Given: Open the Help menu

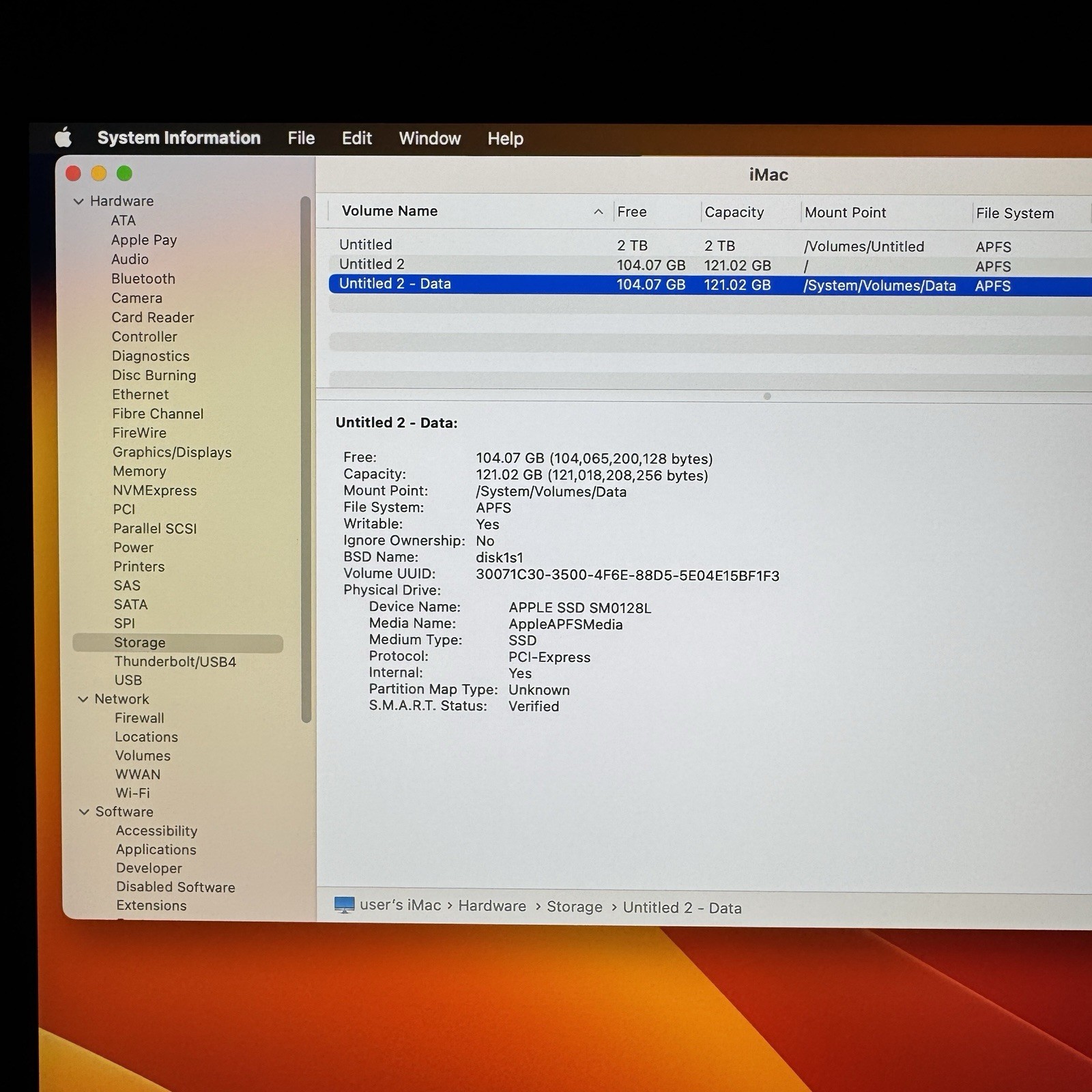Looking at the screenshot, I should 505,139.
